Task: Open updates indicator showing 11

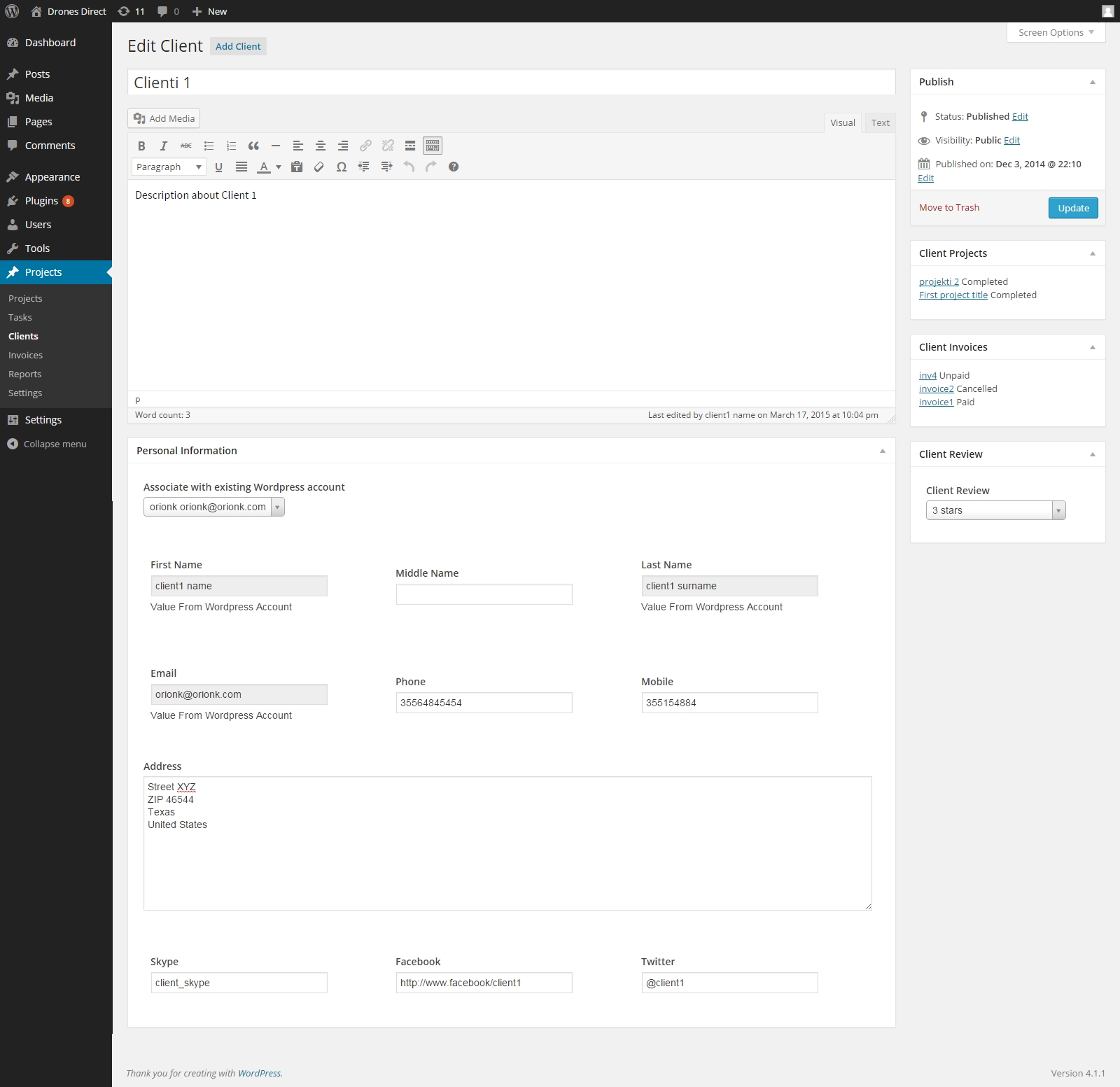Action: click(x=131, y=11)
